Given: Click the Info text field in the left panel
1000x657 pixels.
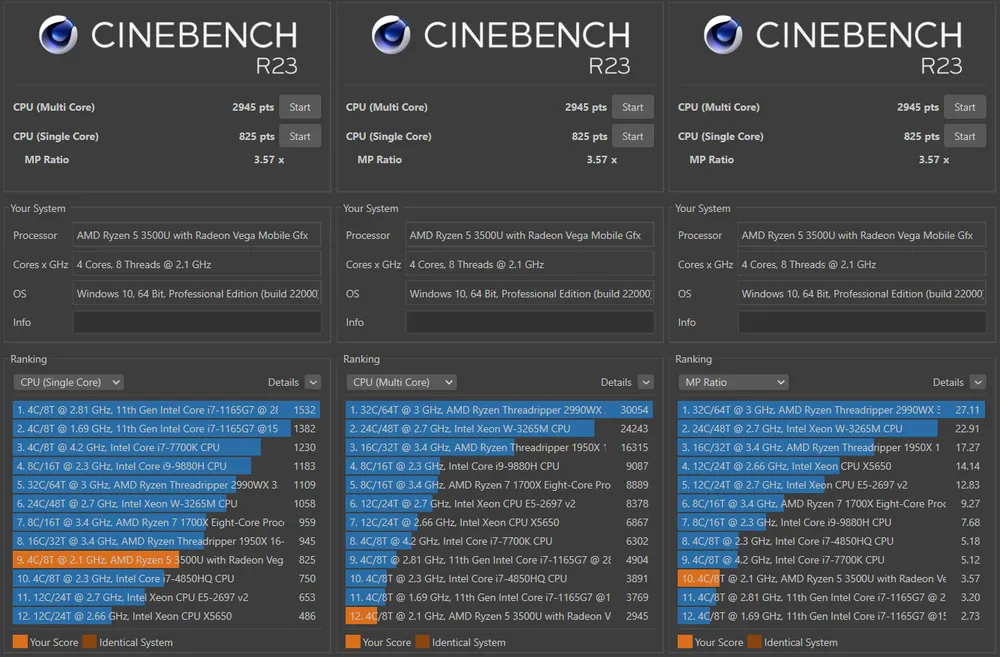Looking at the screenshot, I should [x=197, y=322].
